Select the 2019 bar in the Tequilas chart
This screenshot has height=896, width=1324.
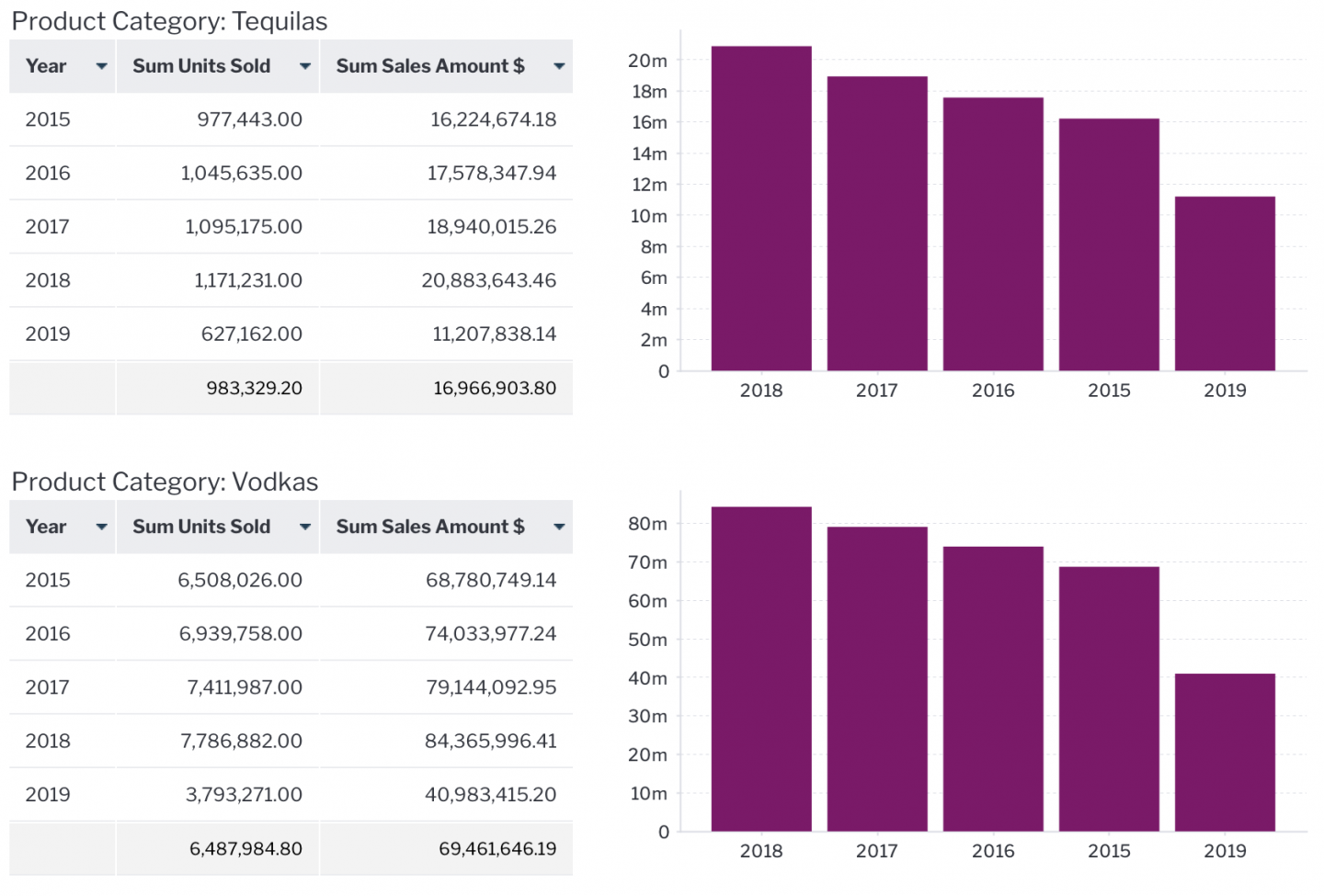(1225, 284)
